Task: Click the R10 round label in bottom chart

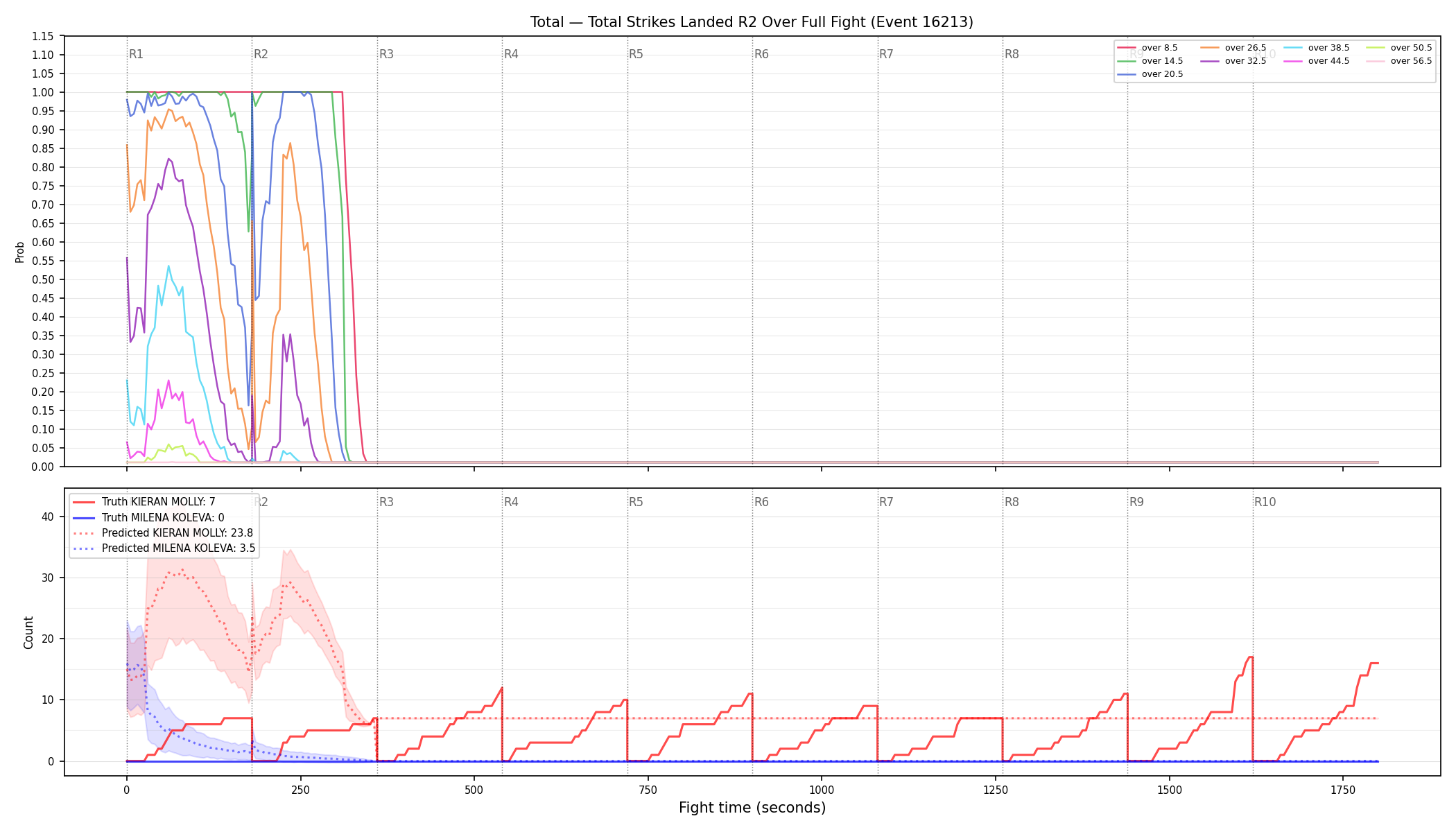Action: point(1265,502)
